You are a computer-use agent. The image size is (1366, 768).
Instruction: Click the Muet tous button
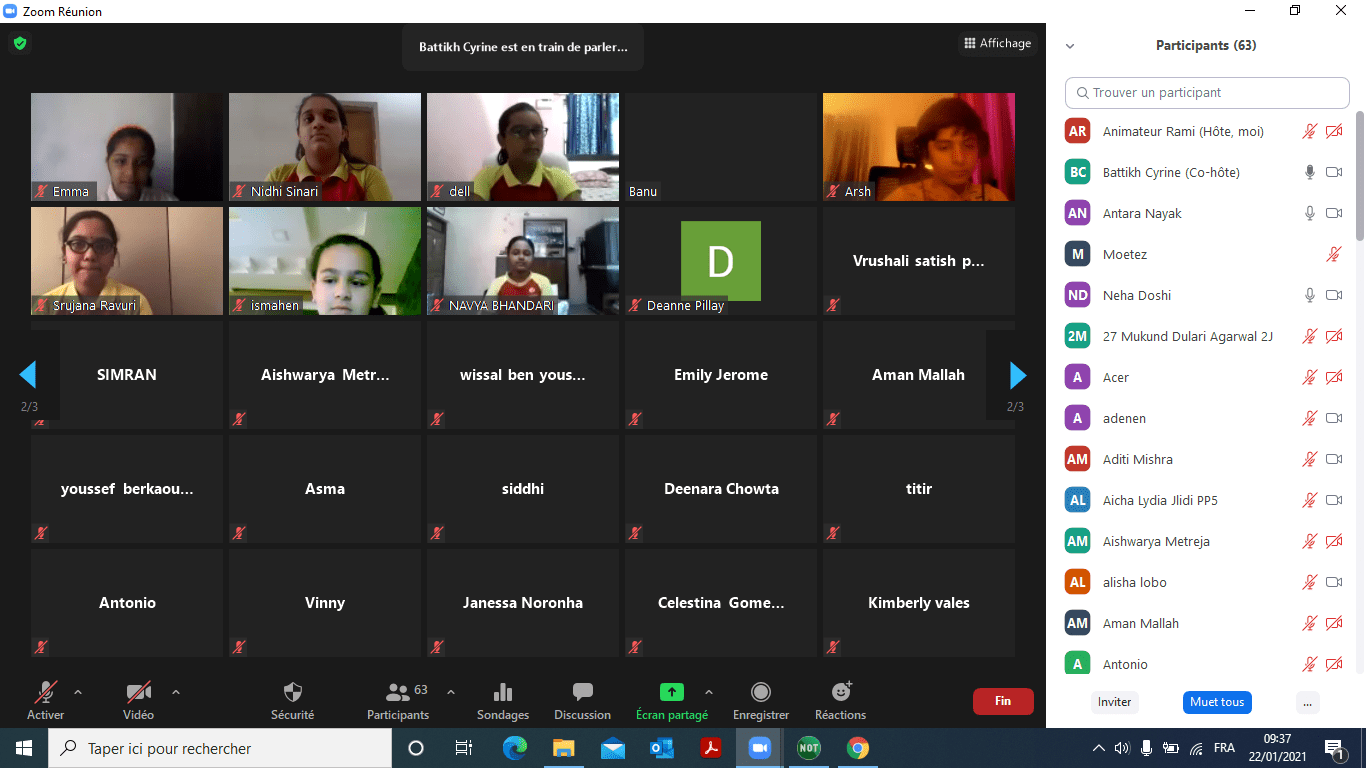tap(1217, 702)
